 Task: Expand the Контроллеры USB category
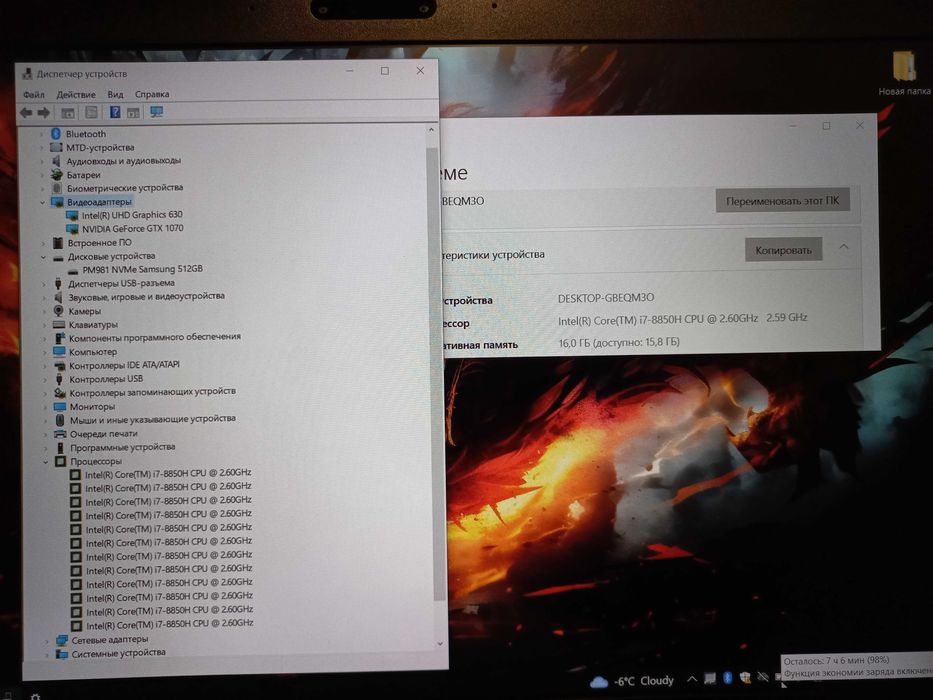(x=45, y=380)
